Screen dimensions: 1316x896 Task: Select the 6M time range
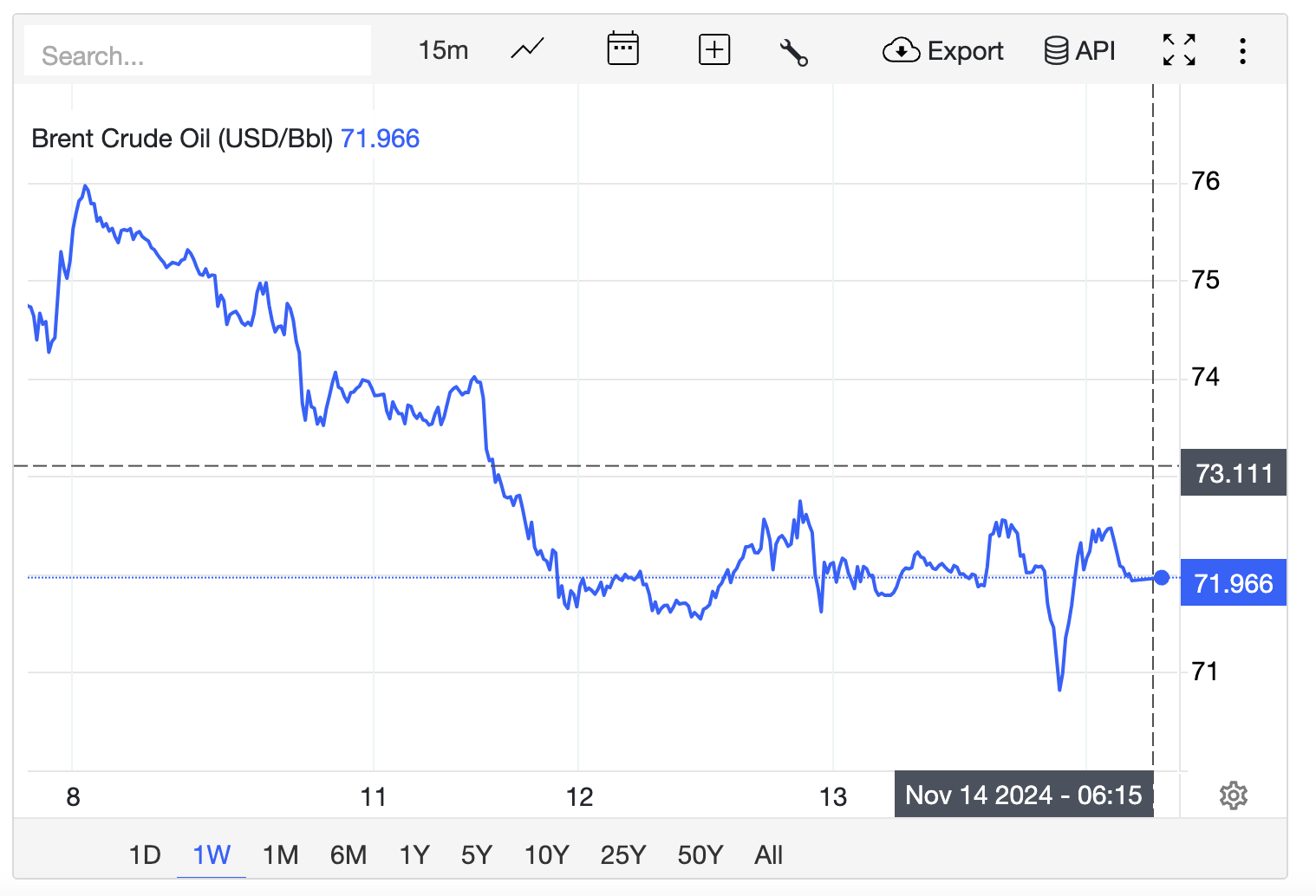click(x=349, y=855)
